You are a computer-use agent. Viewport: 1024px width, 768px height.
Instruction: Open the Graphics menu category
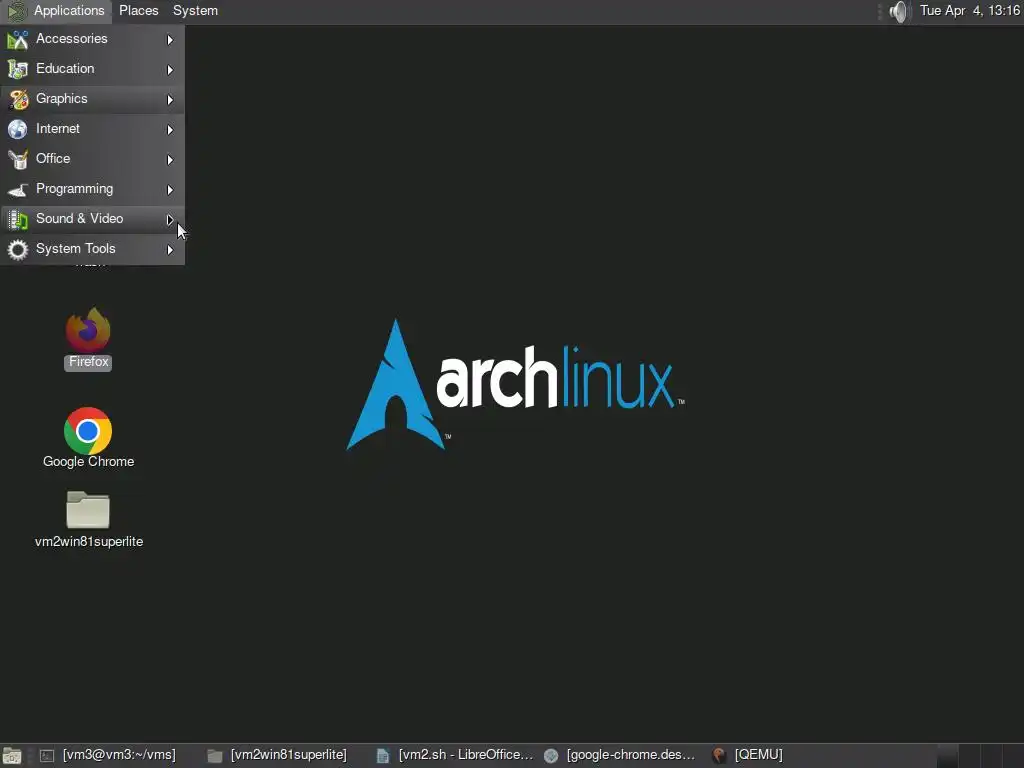coord(92,99)
